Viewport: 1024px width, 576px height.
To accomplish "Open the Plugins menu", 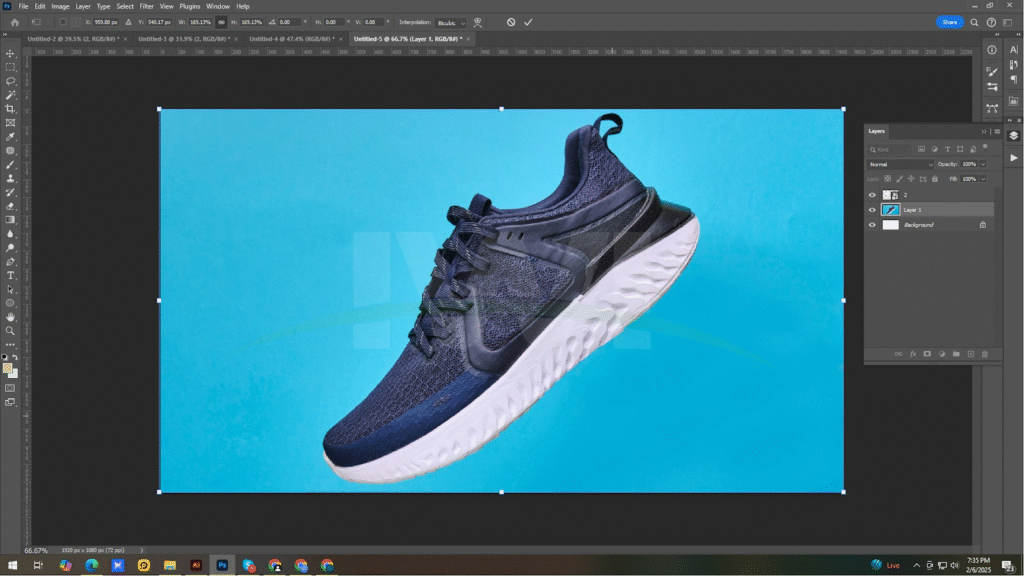I will pos(189,7).
